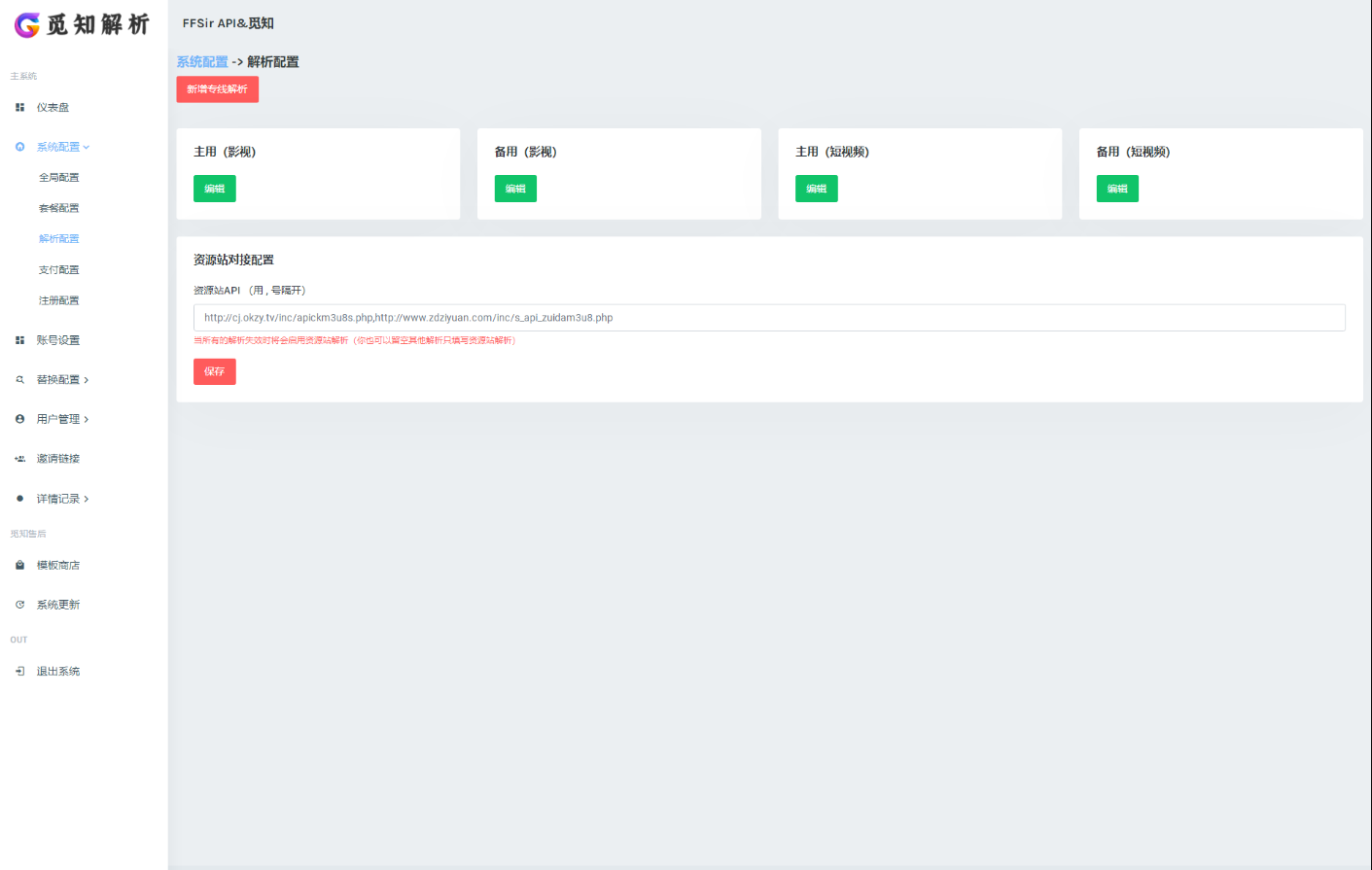Focus the 资源站API input field
1372x870 pixels.
point(769,318)
